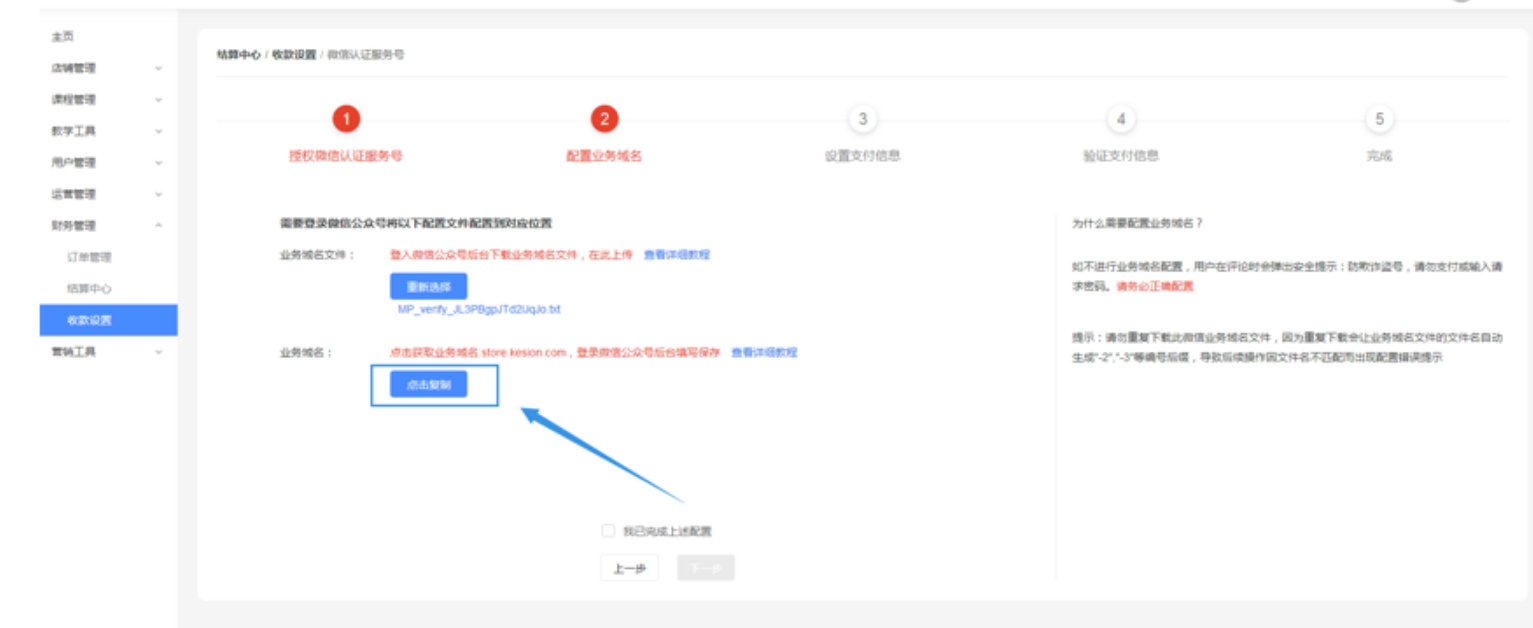The width and height of the screenshot is (1533, 628).
Task: Click the step 5 circle for 完成
Action: pyautogui.click(x=1379, y=120)
